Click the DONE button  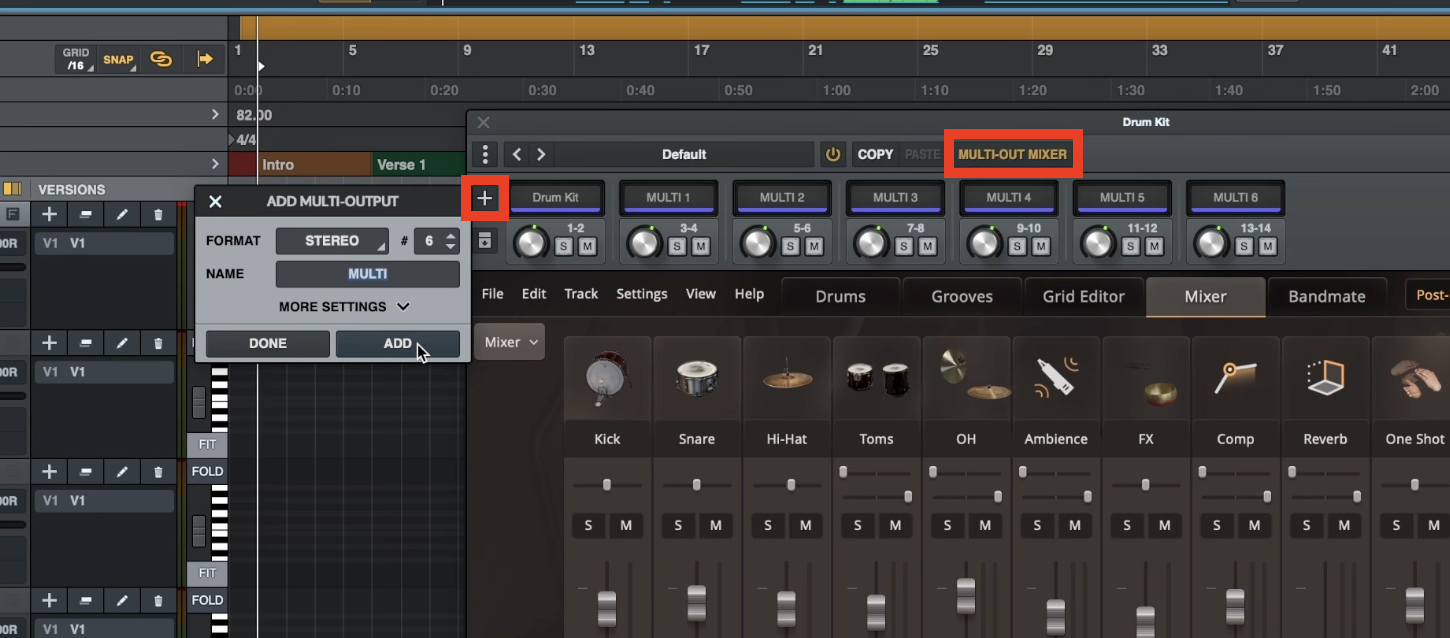[268, 343]
